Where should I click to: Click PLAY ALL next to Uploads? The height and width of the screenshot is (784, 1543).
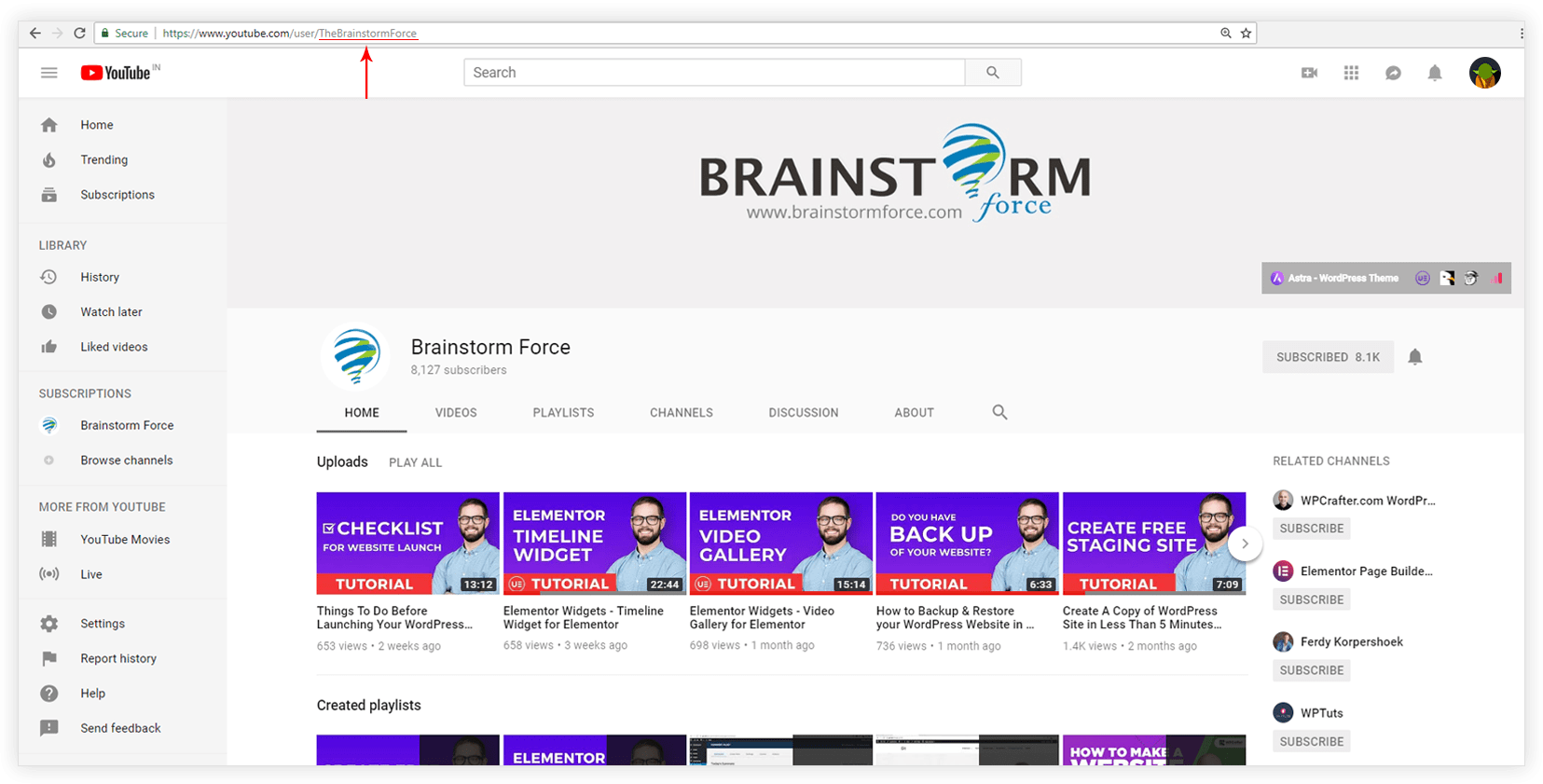[415, 462]
